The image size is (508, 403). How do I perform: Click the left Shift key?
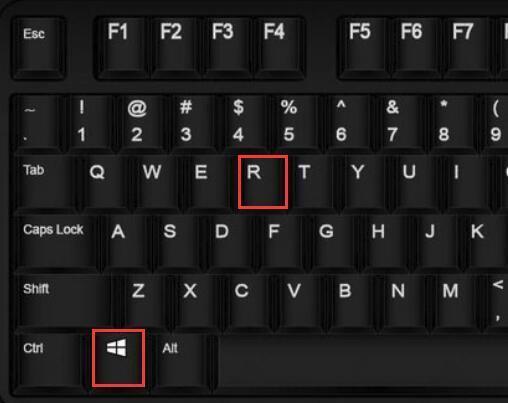(64, 301)
